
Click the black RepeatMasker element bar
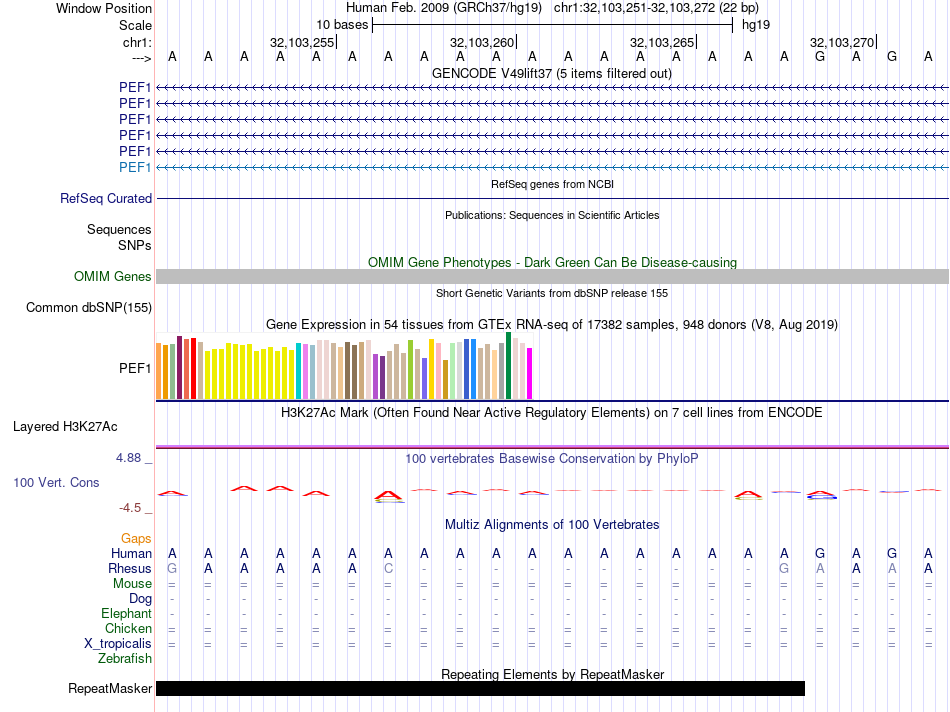pyautogui.click(x=480, y=688)
